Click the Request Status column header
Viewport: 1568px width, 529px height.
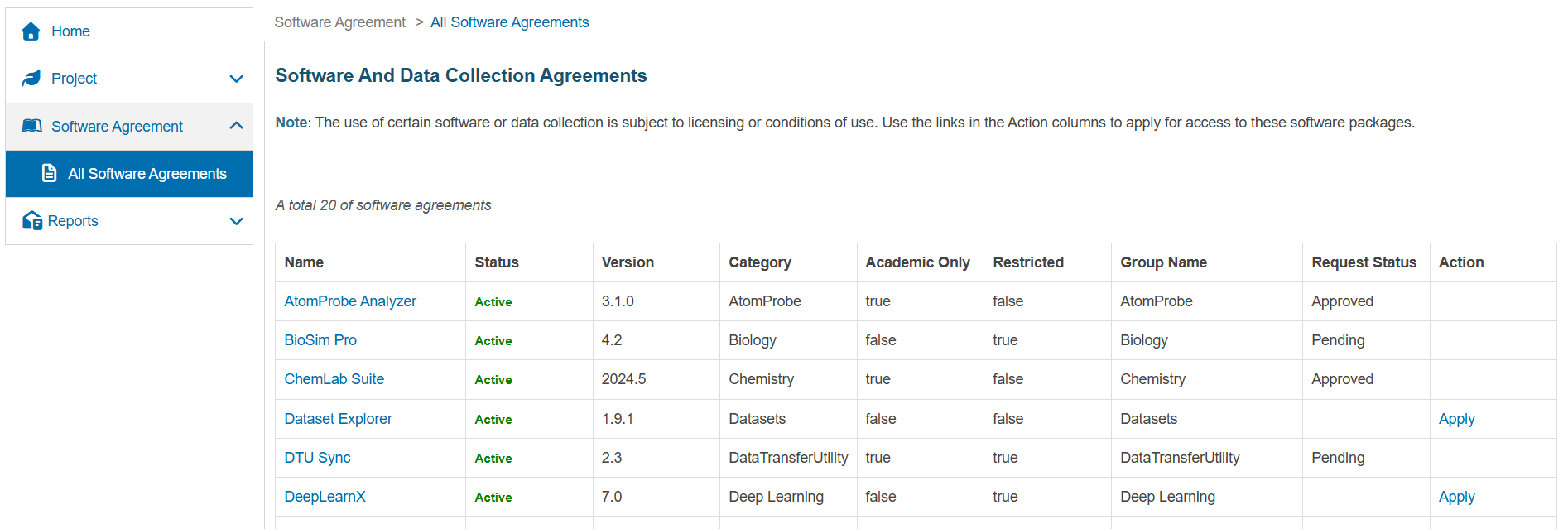[1364, 262]
